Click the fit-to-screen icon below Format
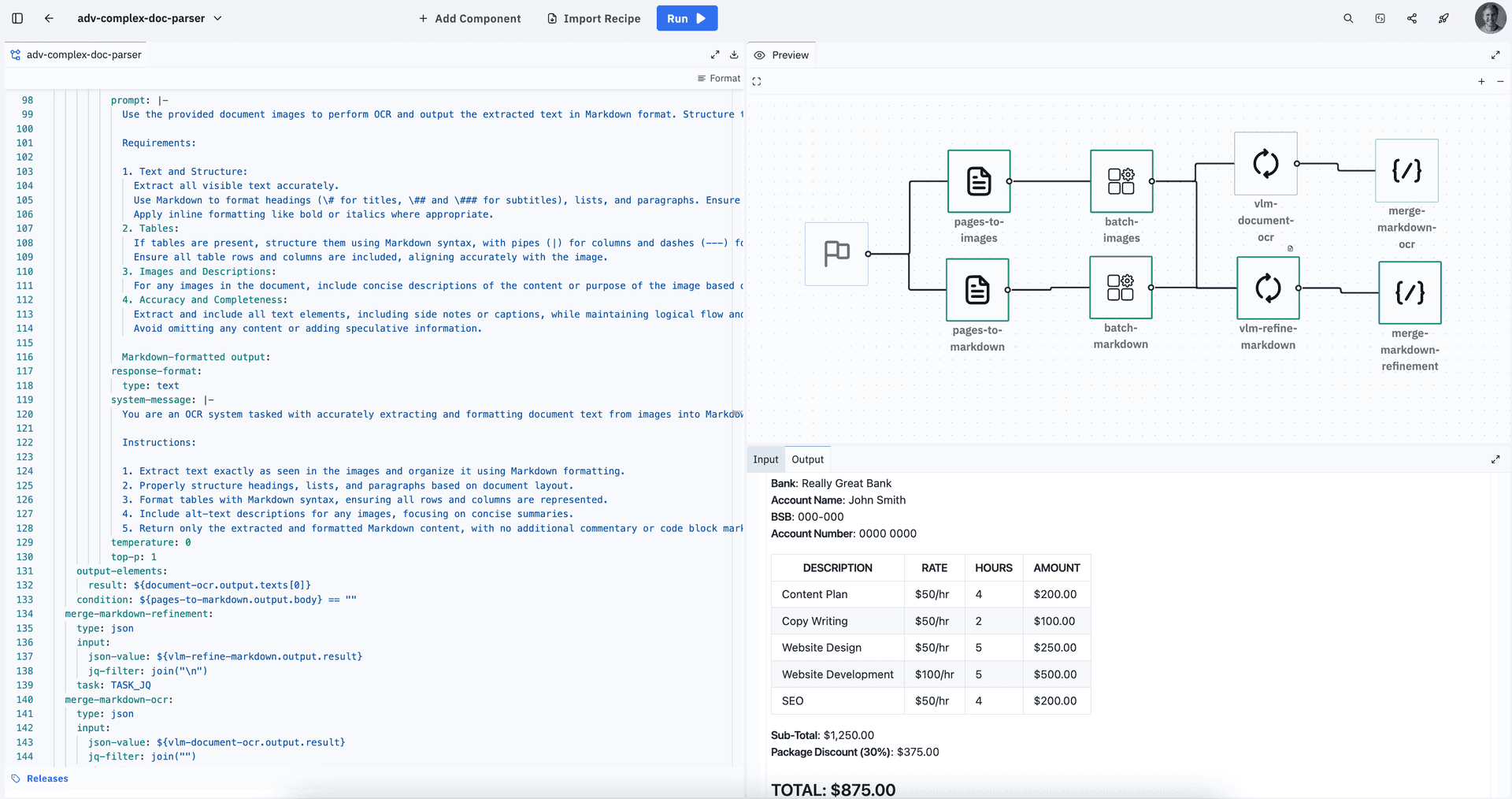 tap(756, 80)
